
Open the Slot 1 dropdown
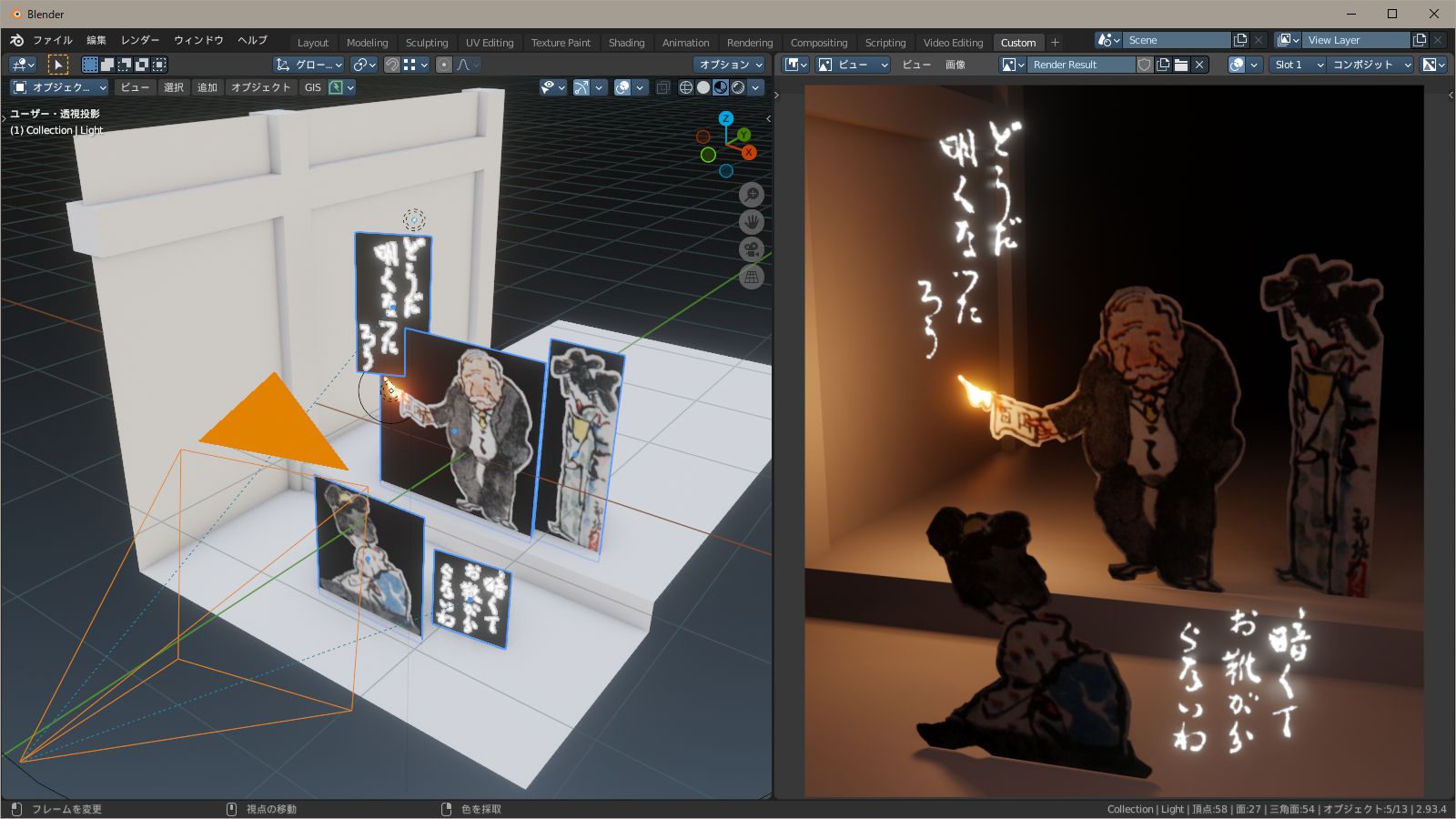(x=1298, y=65)
